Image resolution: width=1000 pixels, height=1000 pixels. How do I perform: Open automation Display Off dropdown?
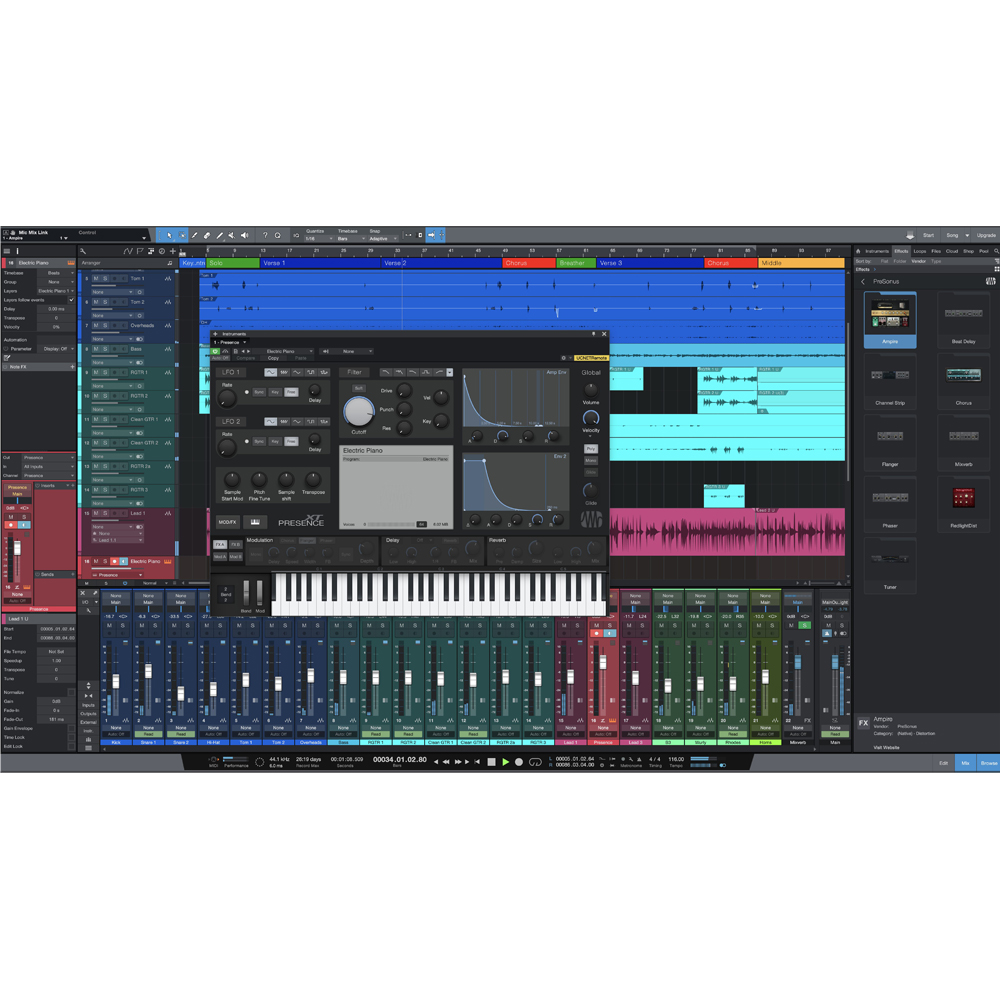(57, 349)
